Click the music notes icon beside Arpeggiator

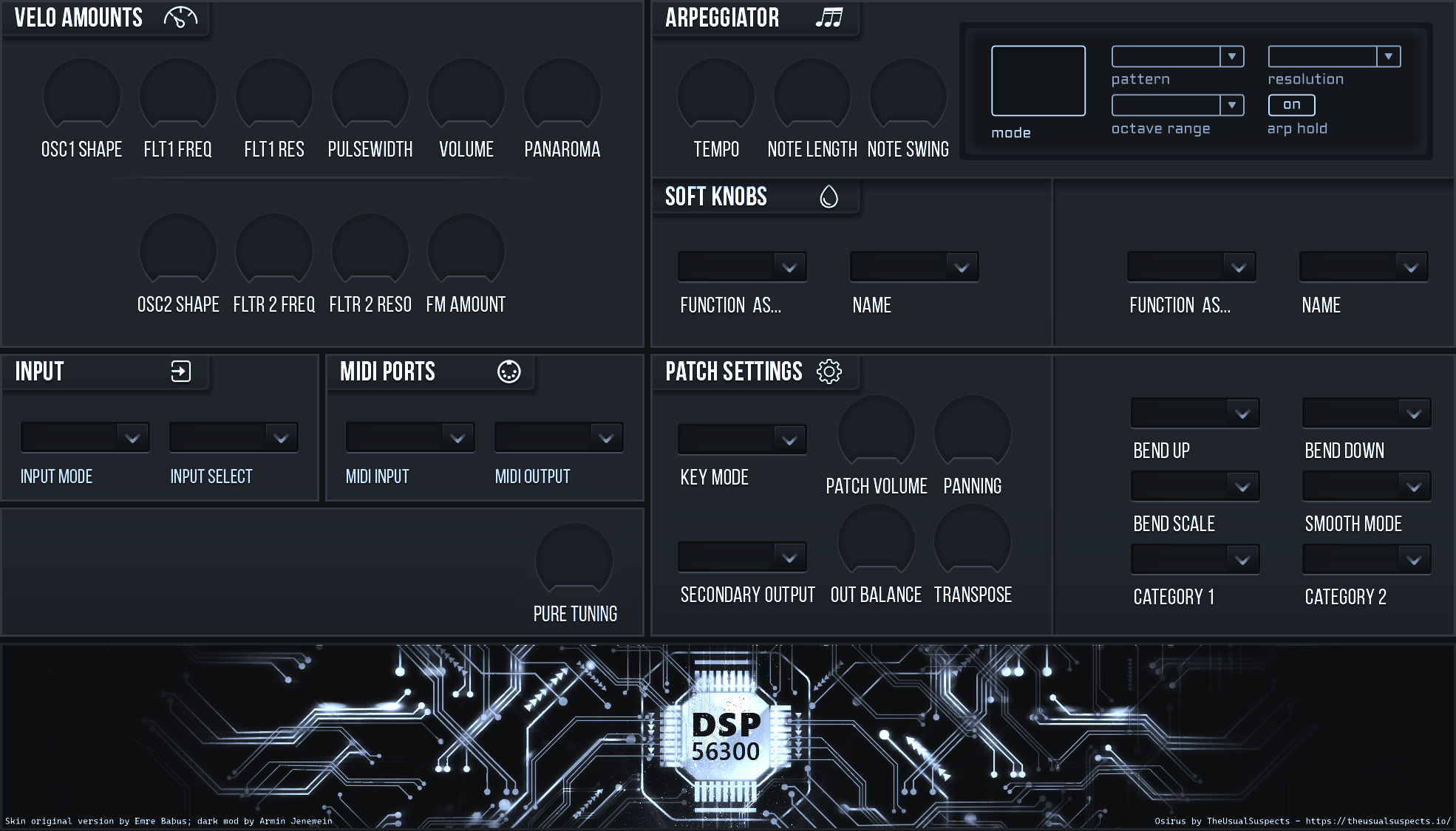coord(829,17)
